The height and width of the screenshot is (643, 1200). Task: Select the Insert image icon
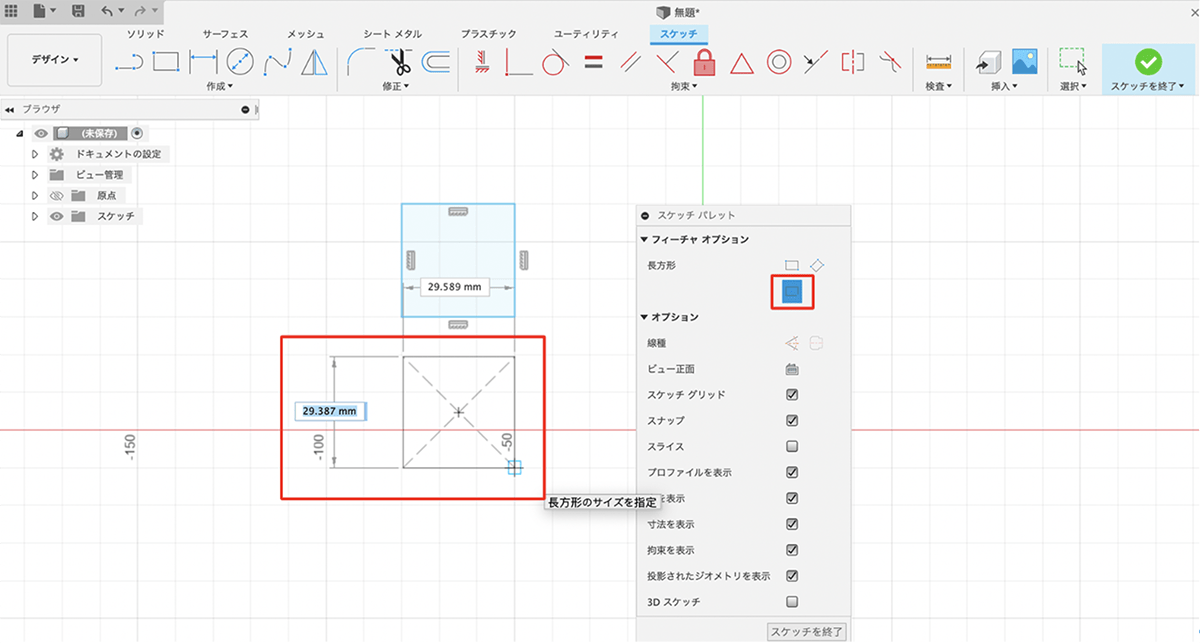[x=1024, y=62]
